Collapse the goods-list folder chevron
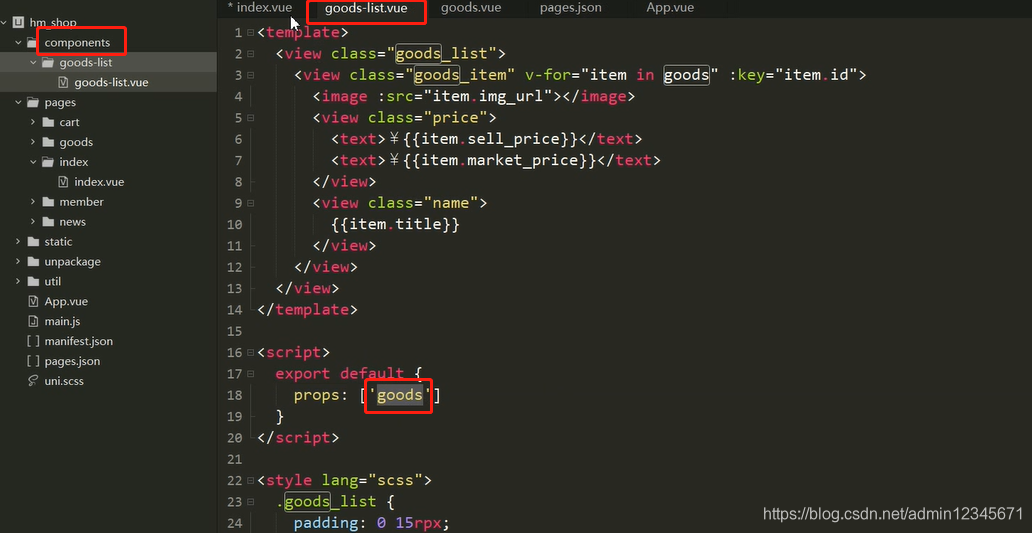The image size is (1032, 533). coord(33,63)
